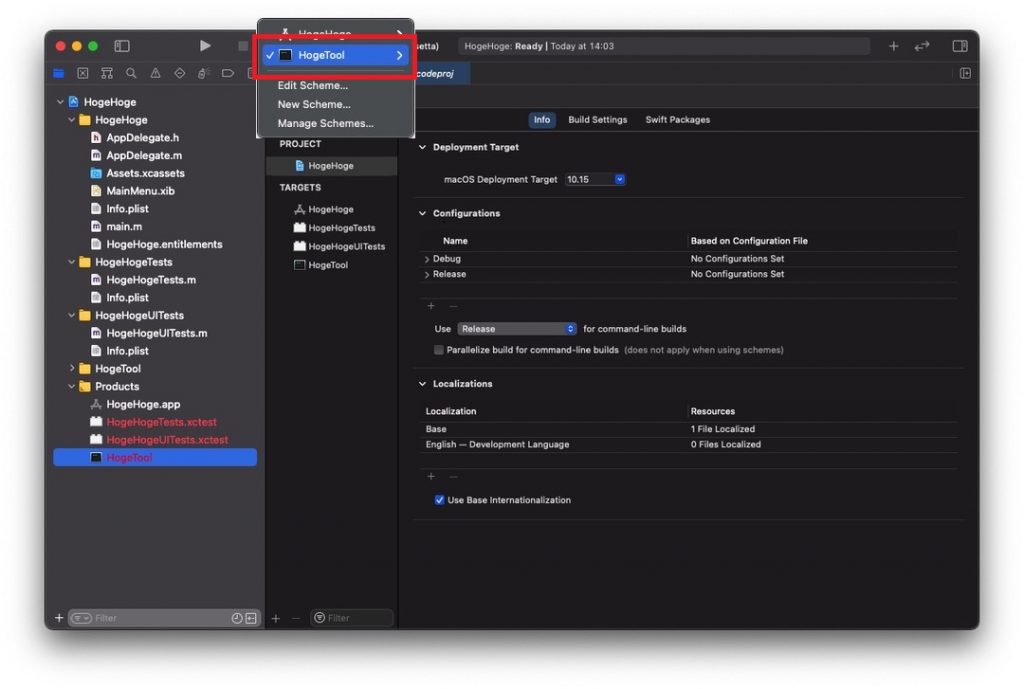
Task: Choose New Scheme… from the menu
Action: click(x=313, y=104)
